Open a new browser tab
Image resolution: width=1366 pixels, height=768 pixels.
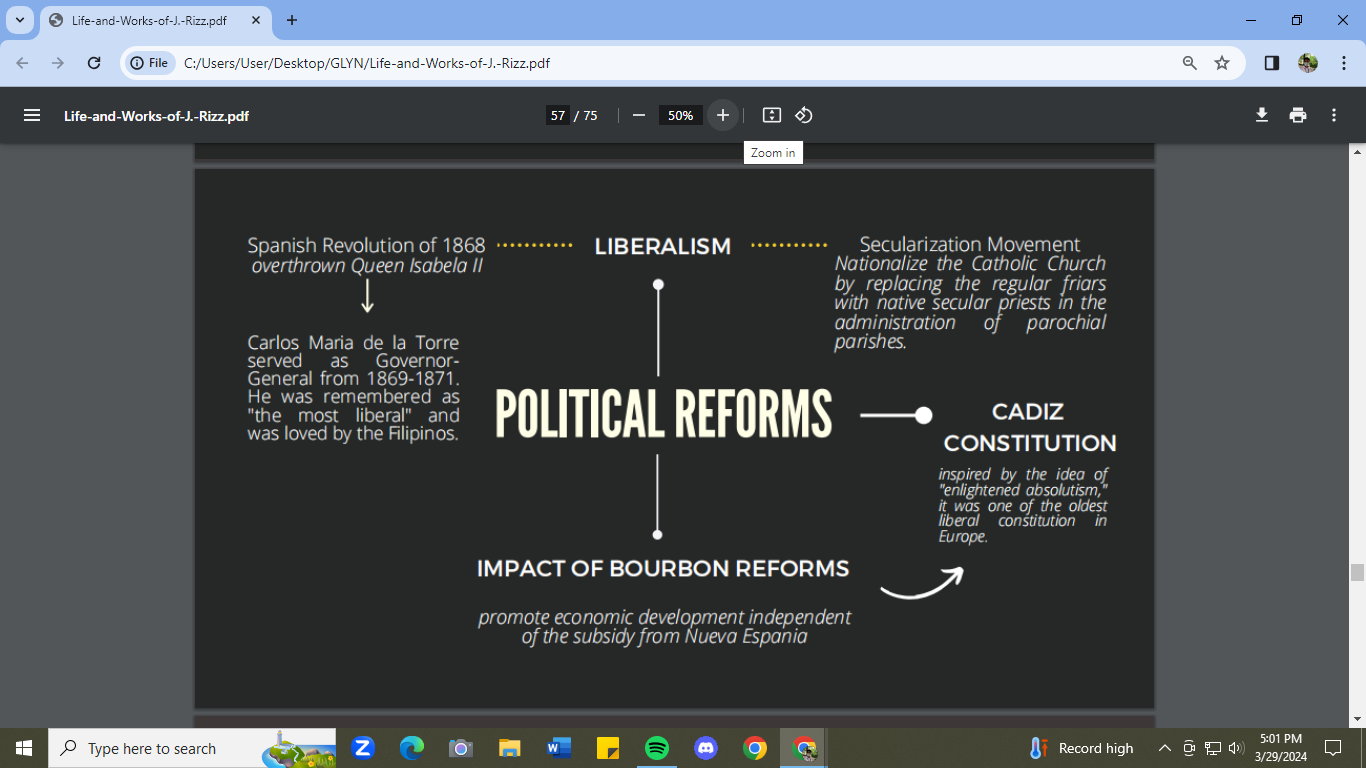click(292, 20)
